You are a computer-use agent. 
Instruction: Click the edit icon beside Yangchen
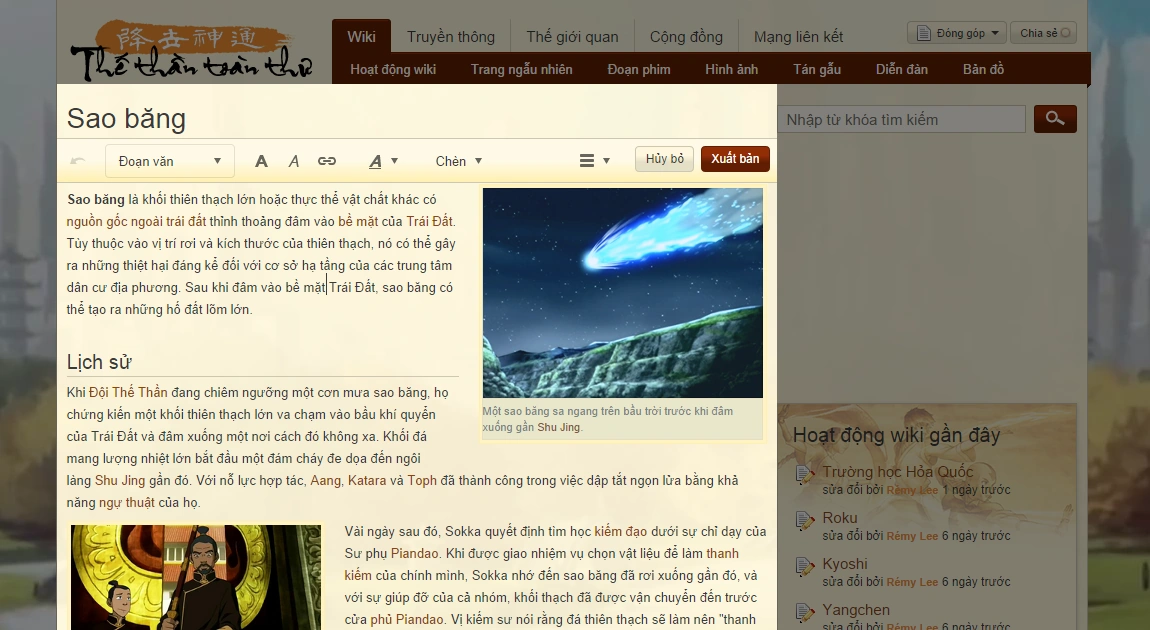tap(805, 613)
